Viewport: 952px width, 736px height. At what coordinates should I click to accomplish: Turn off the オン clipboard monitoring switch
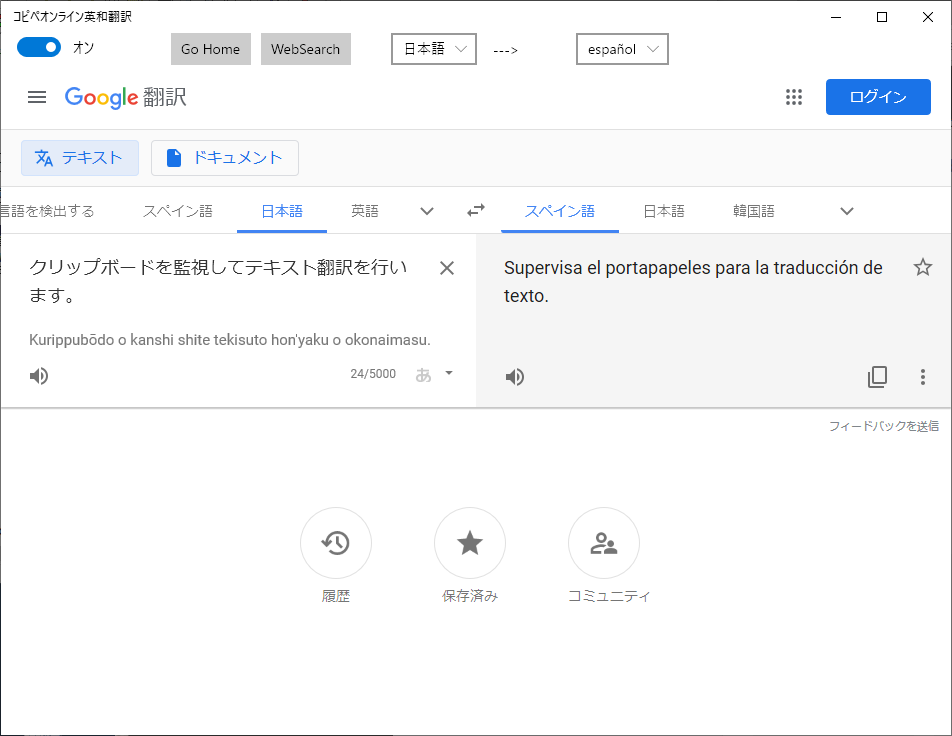coord(39,47)
